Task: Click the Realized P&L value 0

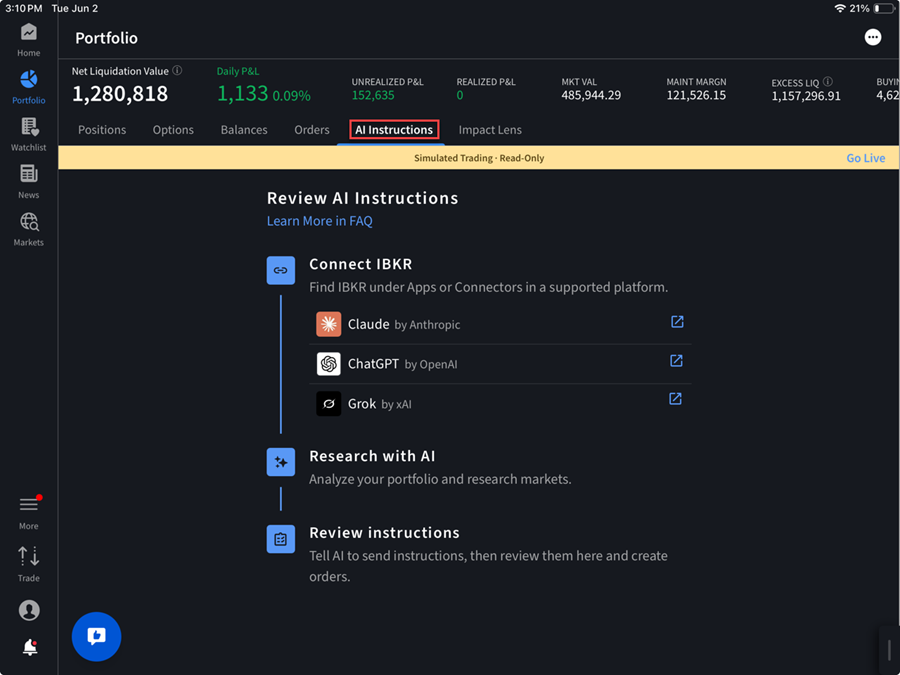Action: click(460, 95)
